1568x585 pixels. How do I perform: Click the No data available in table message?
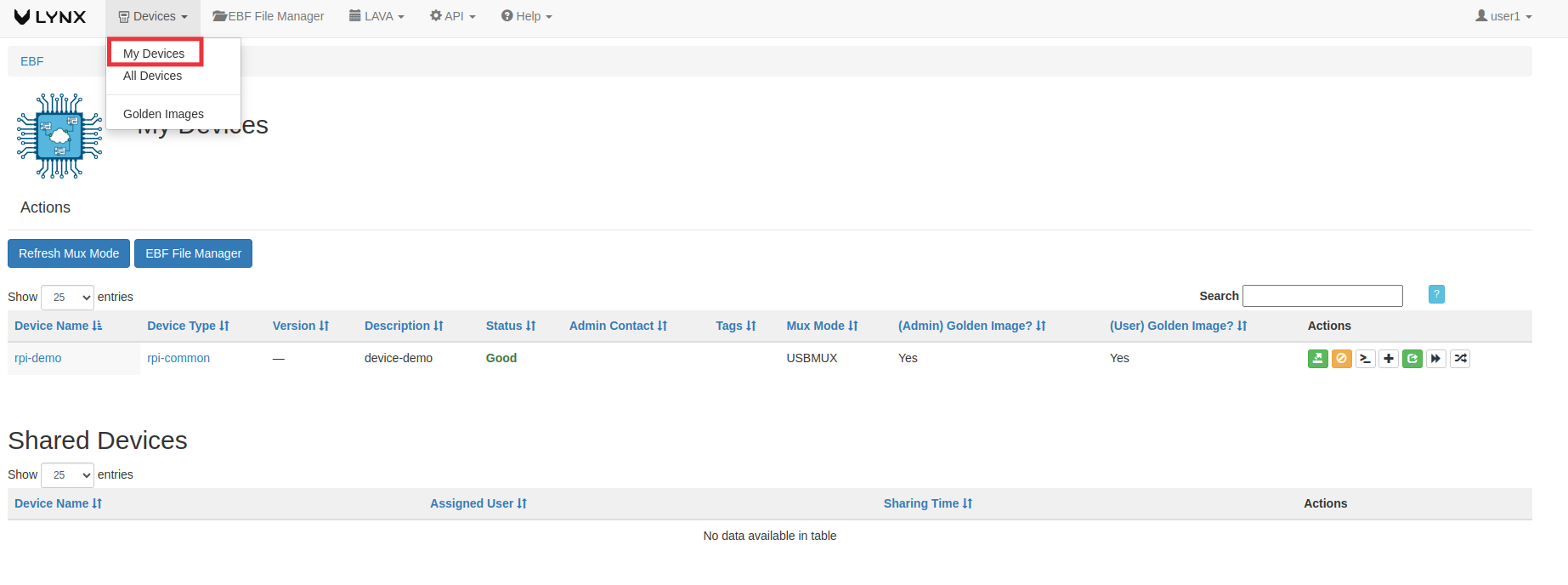(x=770, y=536)
